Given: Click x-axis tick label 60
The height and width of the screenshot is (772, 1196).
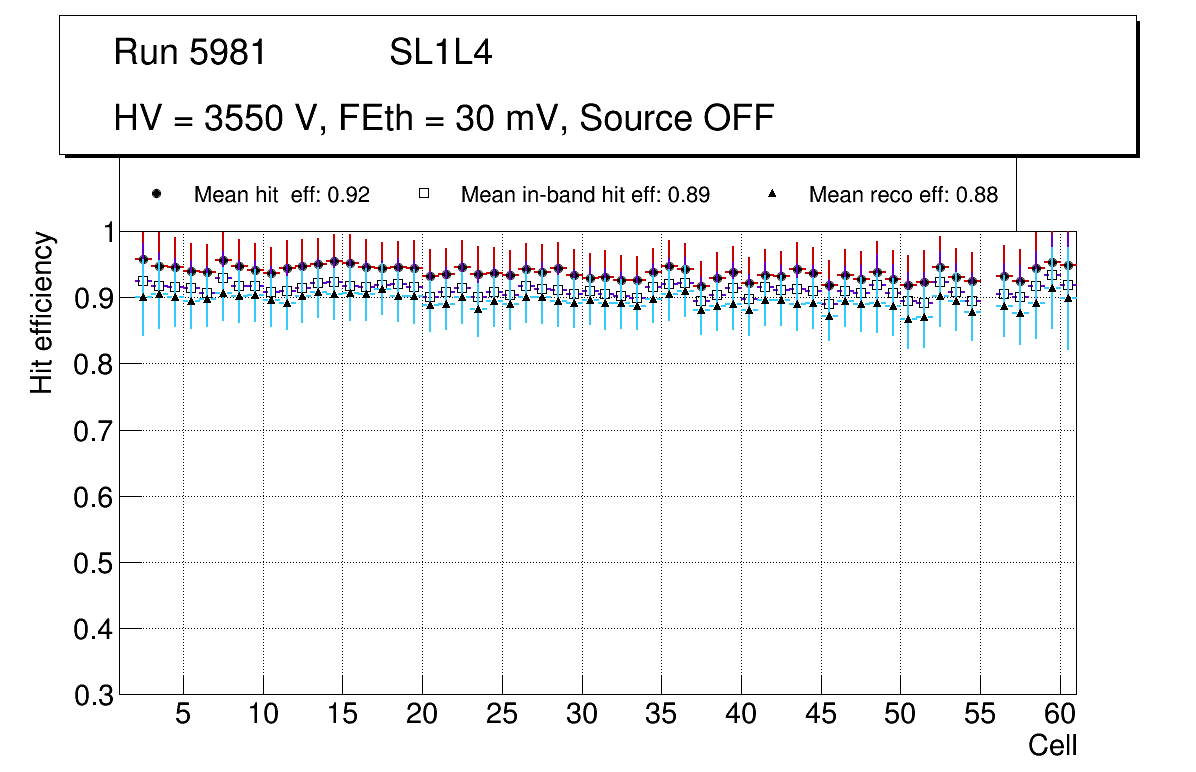Looking at the screenshot, I should pyautogui.click(x=1059, y=715).
